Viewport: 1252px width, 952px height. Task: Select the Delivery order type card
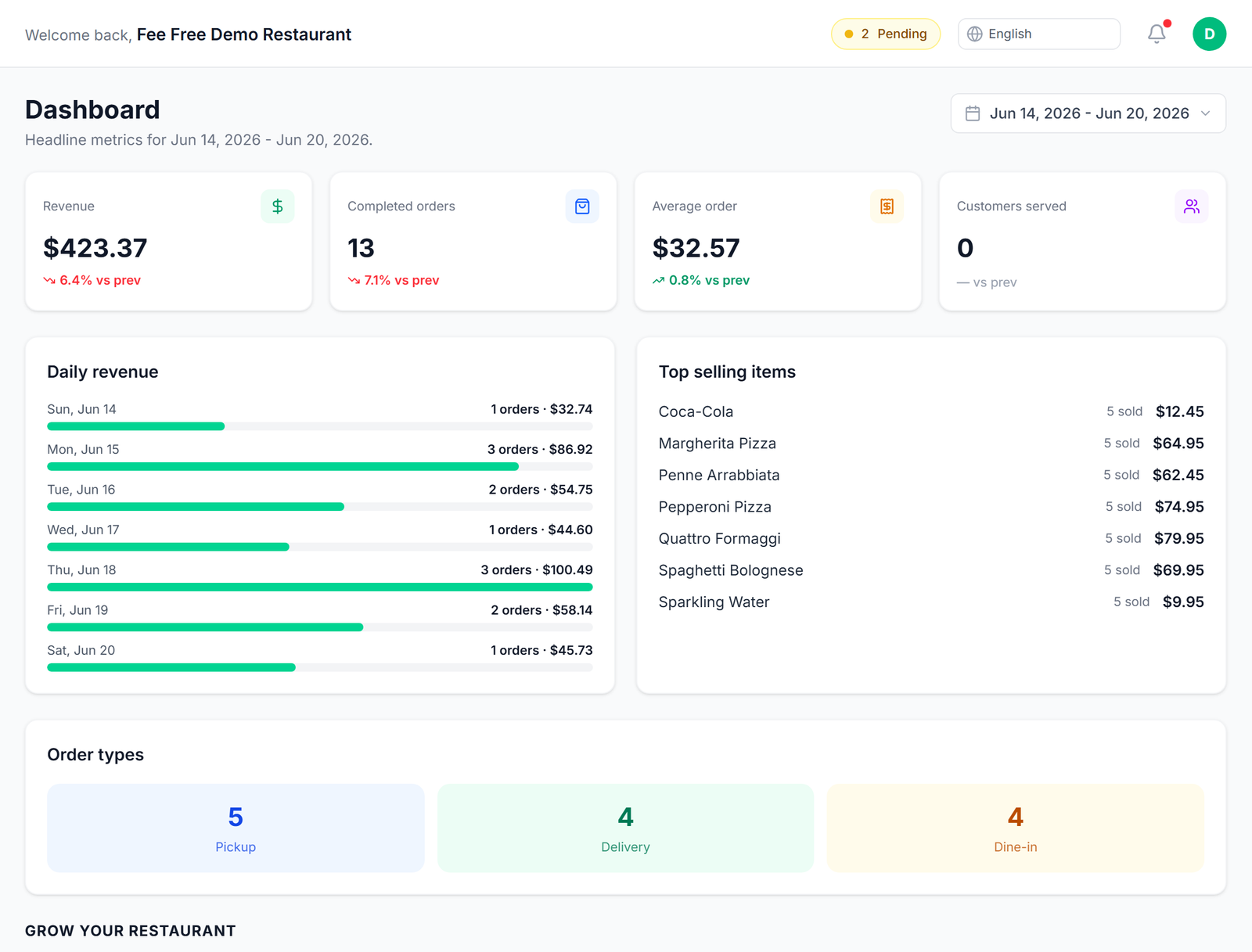point(625,828)
